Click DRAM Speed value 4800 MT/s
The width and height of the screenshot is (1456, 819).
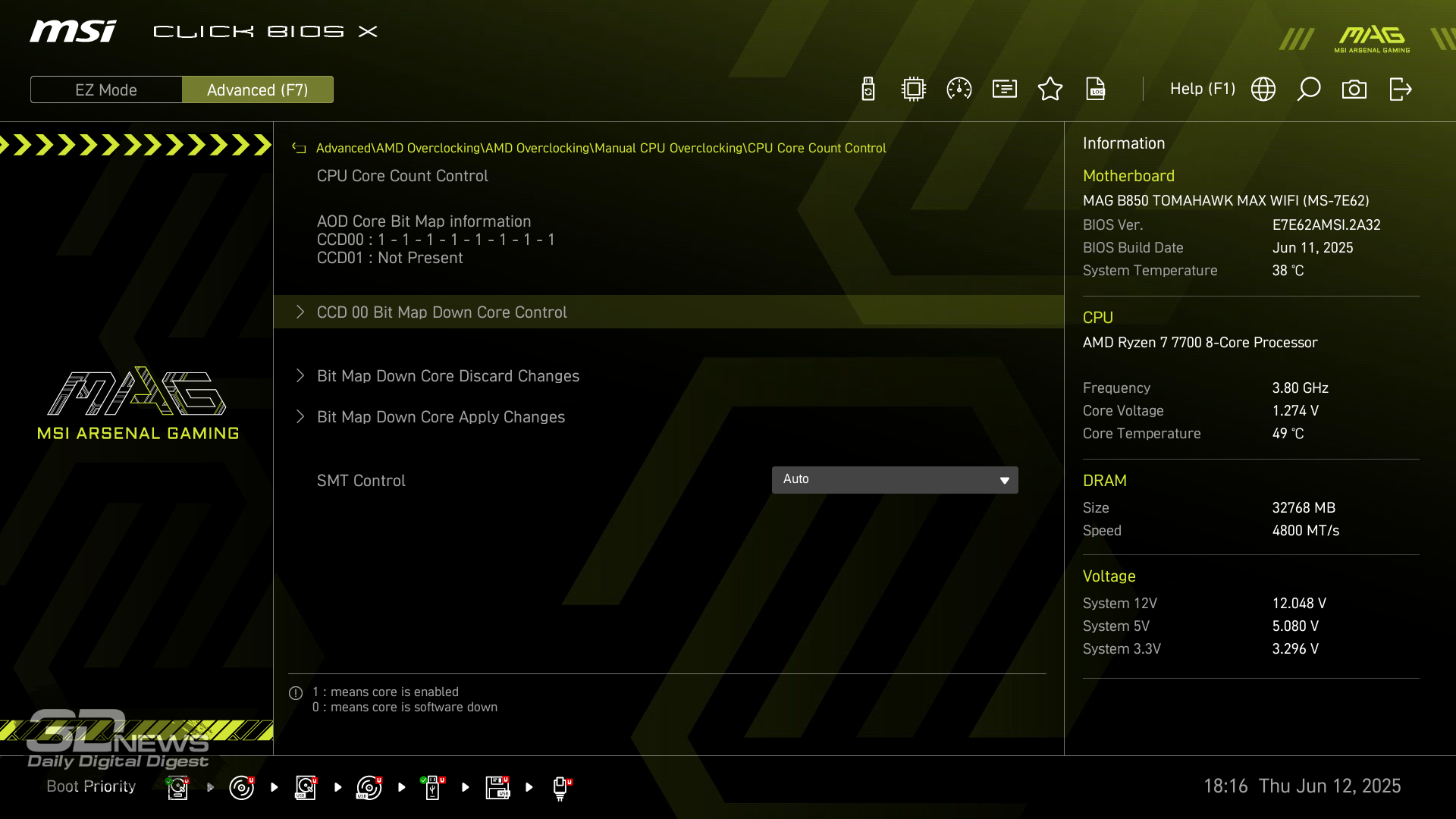[x=1306, y=531]
